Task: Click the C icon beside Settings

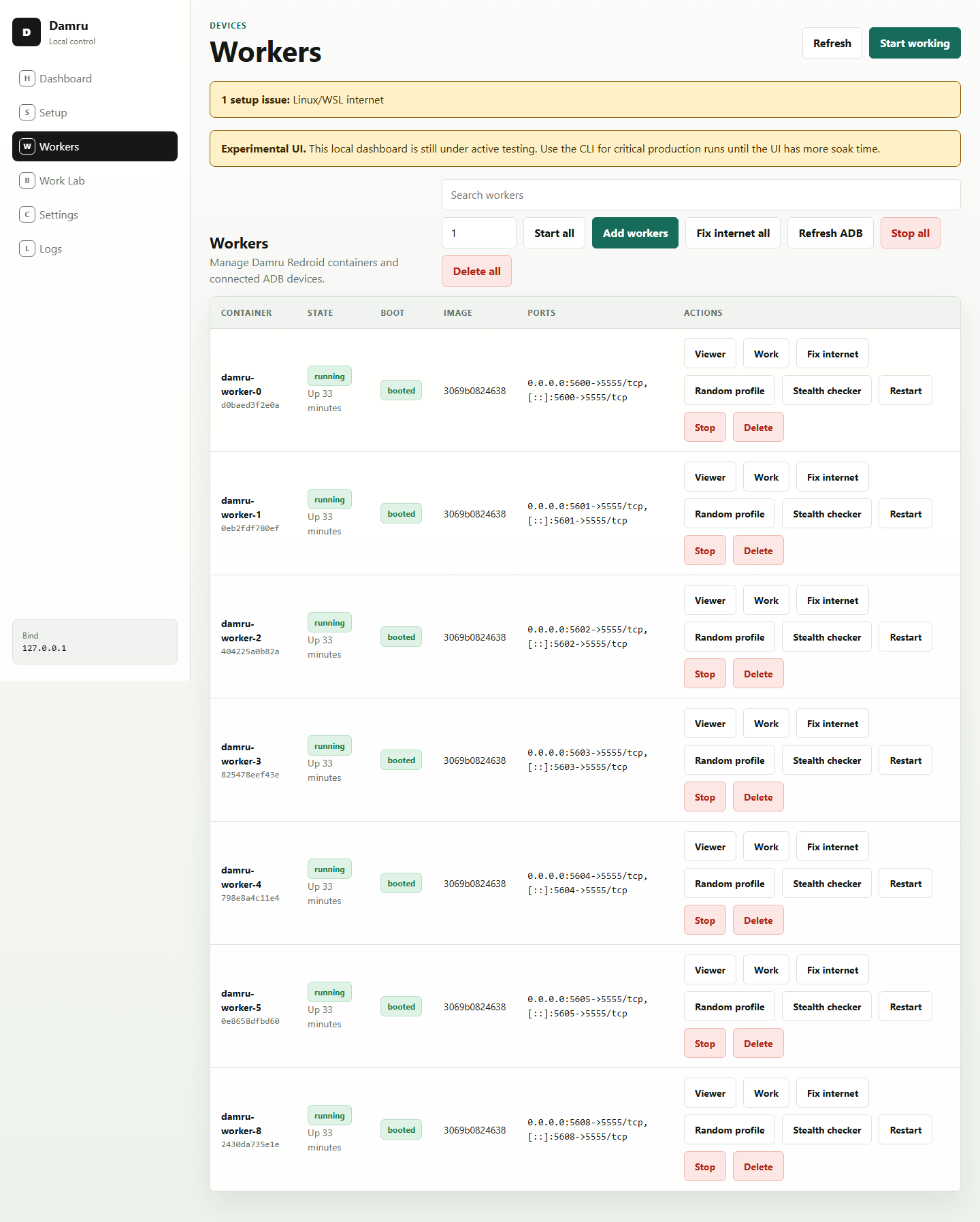Action: [27, 214]
